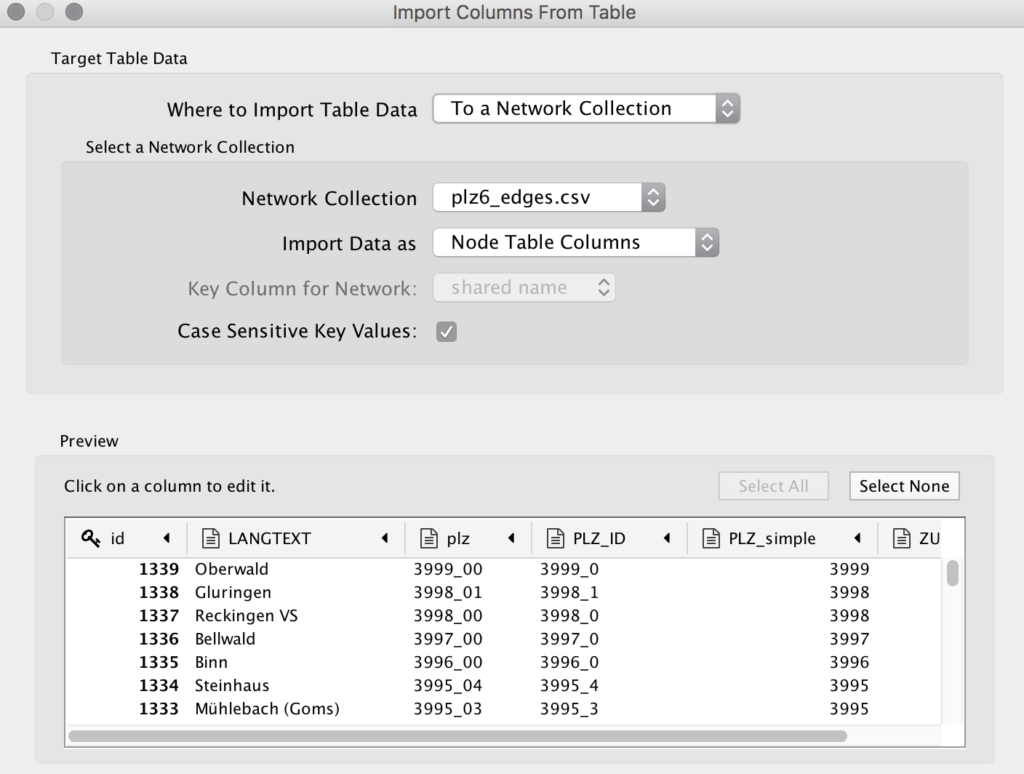The height and width of the screenshot is (774, 1024).
Task: Open the id column edit arrow
Action: coord(167,538)
